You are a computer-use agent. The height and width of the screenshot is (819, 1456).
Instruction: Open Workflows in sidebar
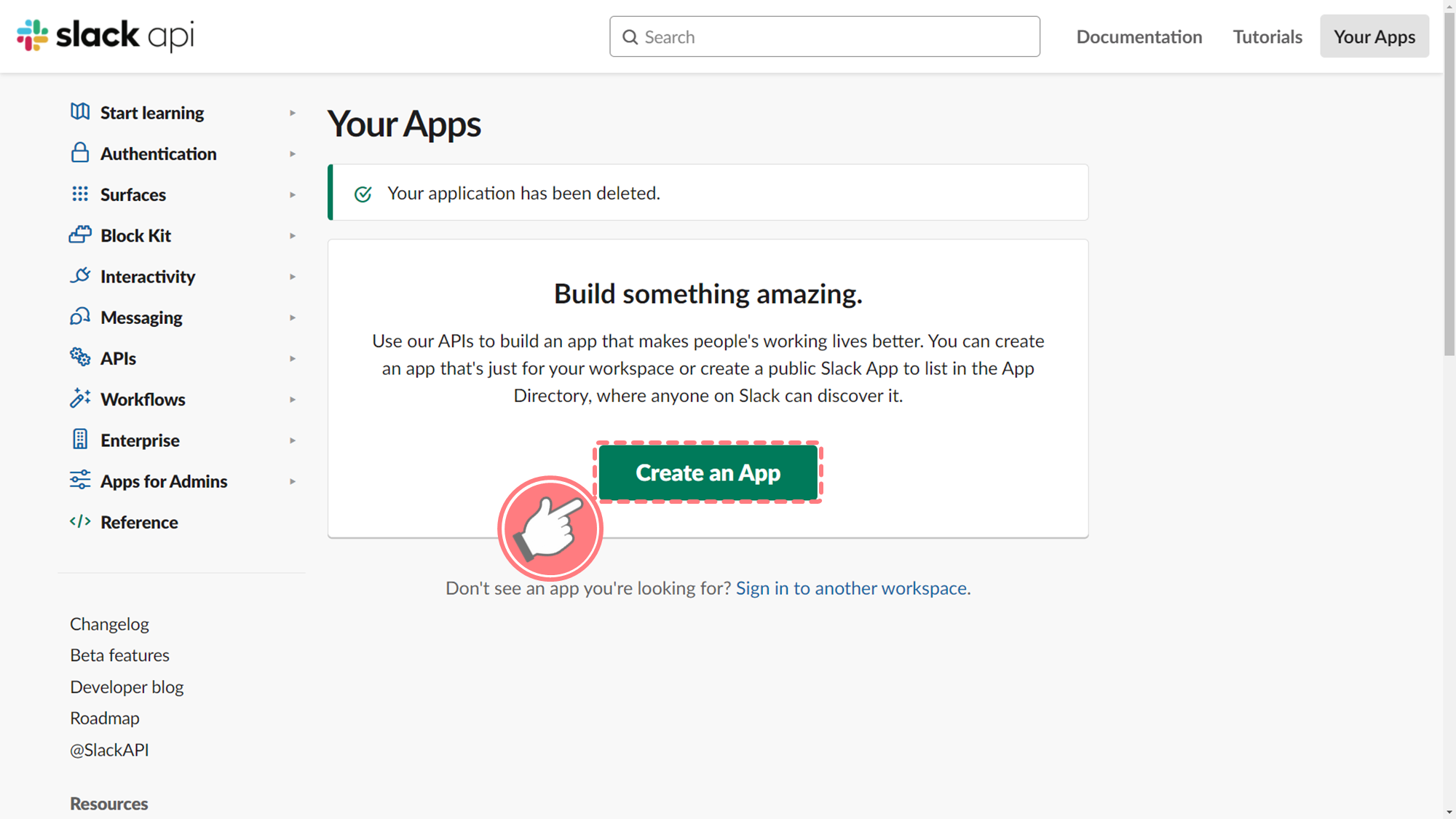pyautogui.click(x=143, y=400)
